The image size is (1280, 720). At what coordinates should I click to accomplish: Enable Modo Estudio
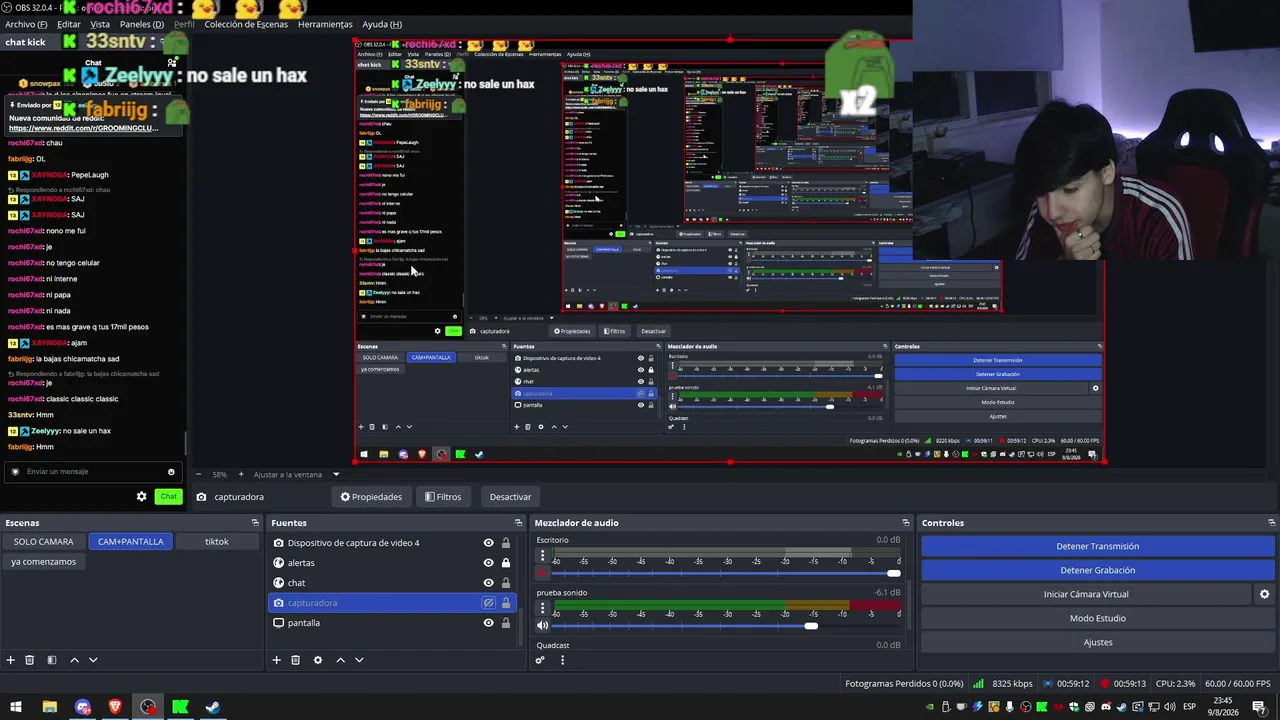1097,618
